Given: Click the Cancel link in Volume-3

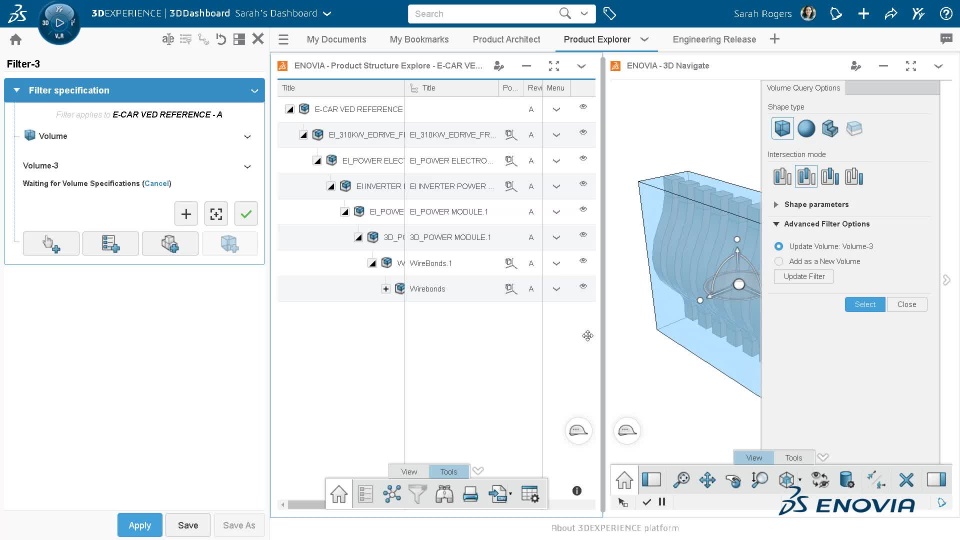Looking at the screenshot, I should click(x=157, y=183).
